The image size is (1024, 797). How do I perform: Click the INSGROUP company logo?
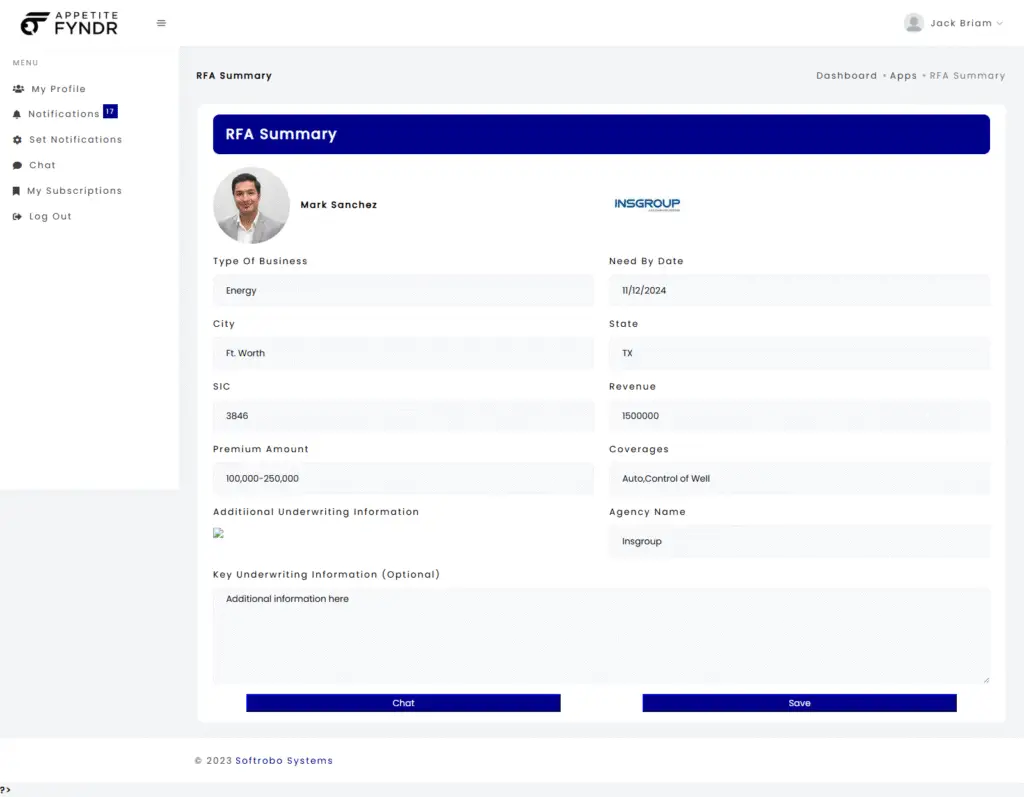pyautogui.click(x=647, y=204)
